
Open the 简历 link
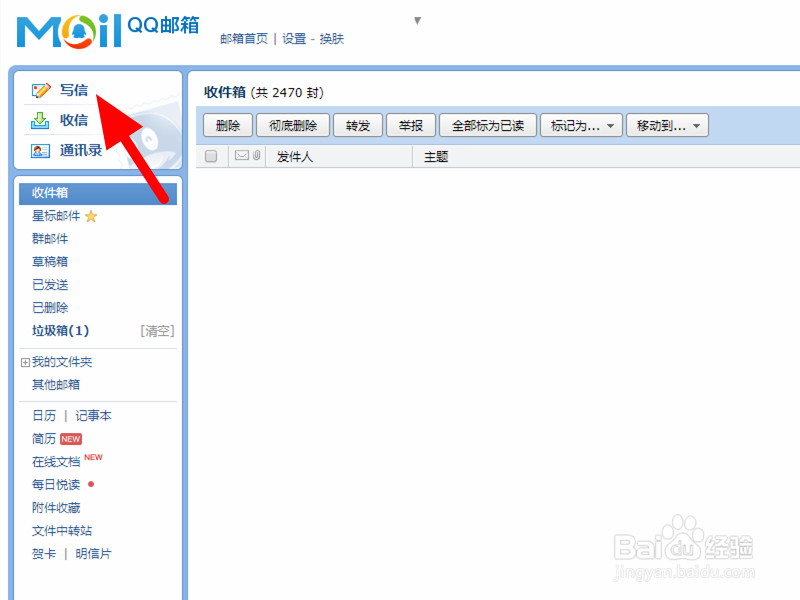44,439
